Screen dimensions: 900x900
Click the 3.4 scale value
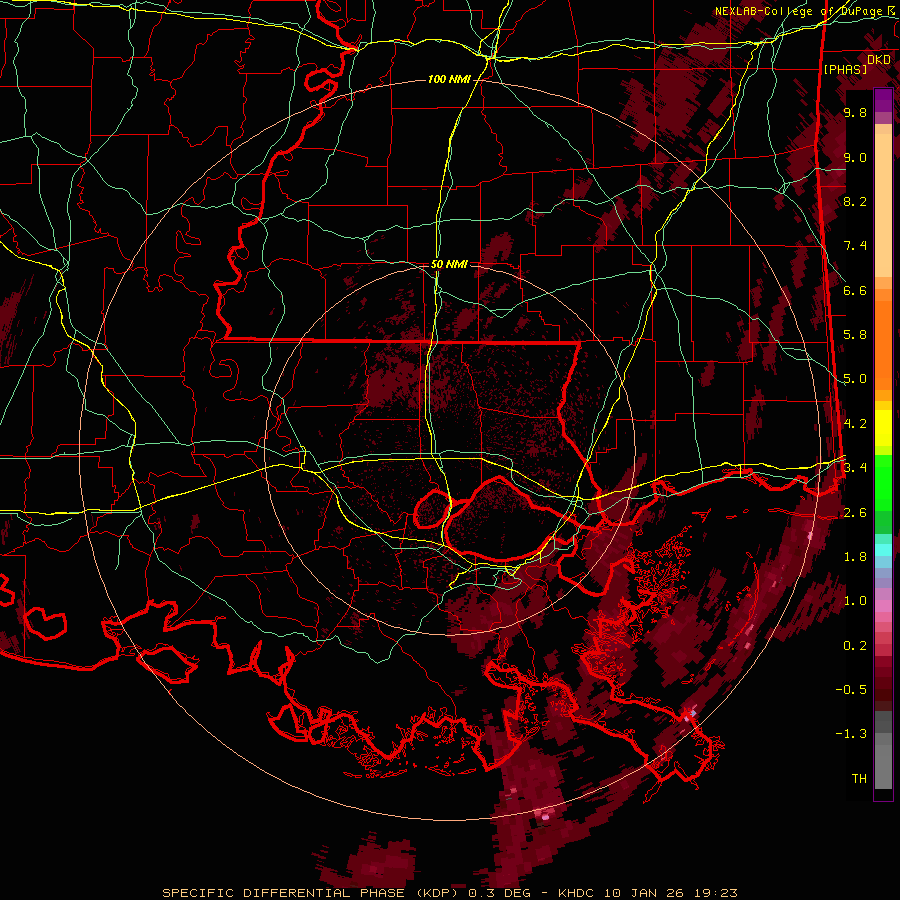coord(855,468)
